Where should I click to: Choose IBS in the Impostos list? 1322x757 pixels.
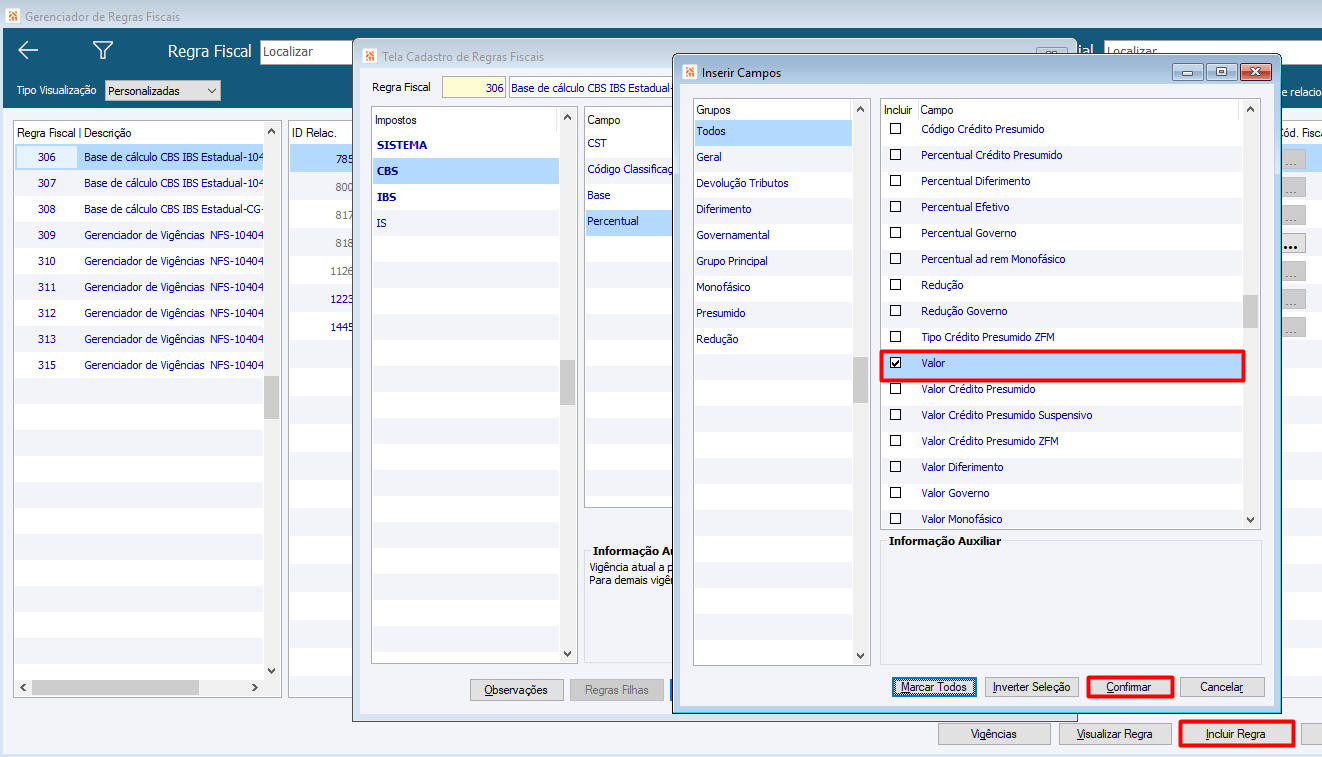coord(465,197)
